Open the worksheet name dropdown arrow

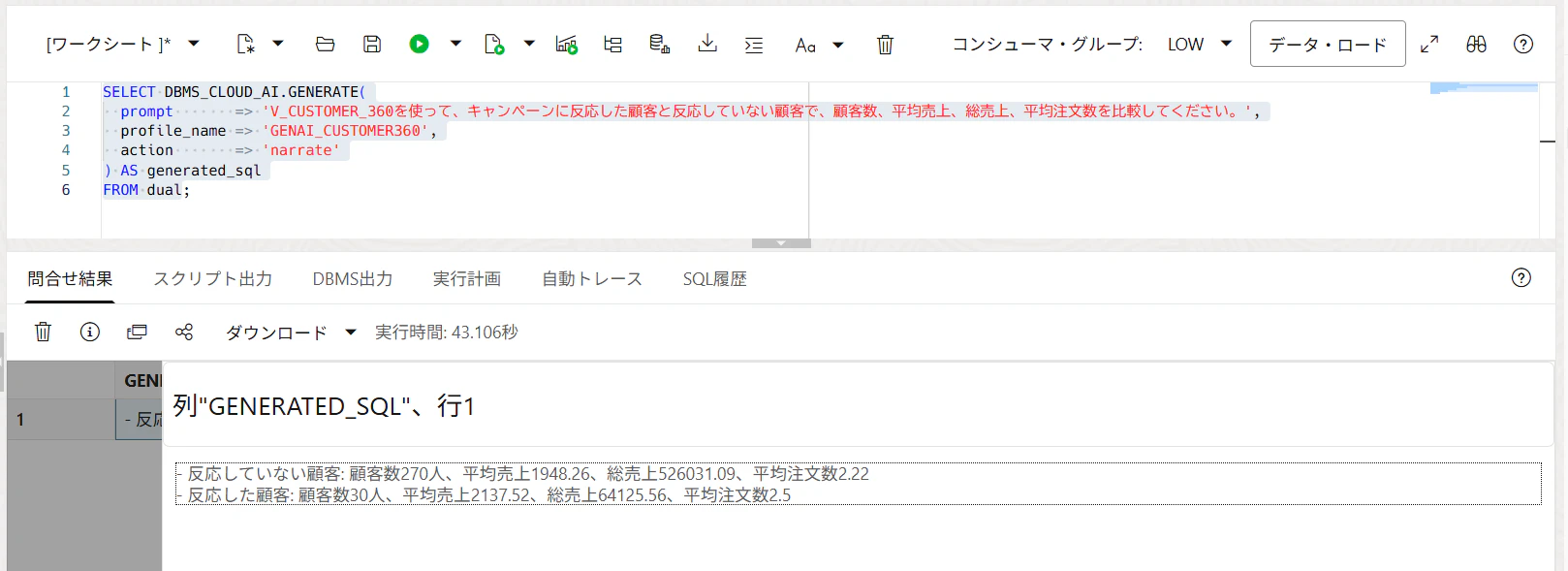tap(194, 44)
